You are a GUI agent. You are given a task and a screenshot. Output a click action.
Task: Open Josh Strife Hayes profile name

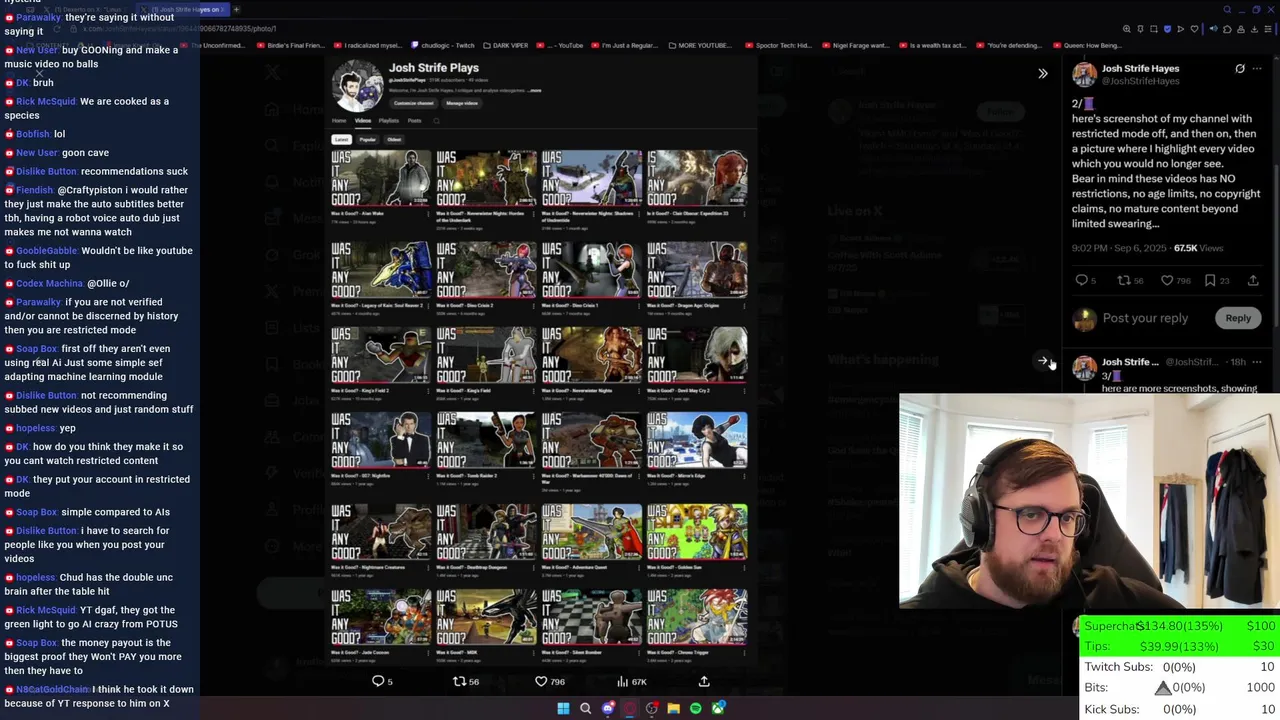click(1140, 69)
